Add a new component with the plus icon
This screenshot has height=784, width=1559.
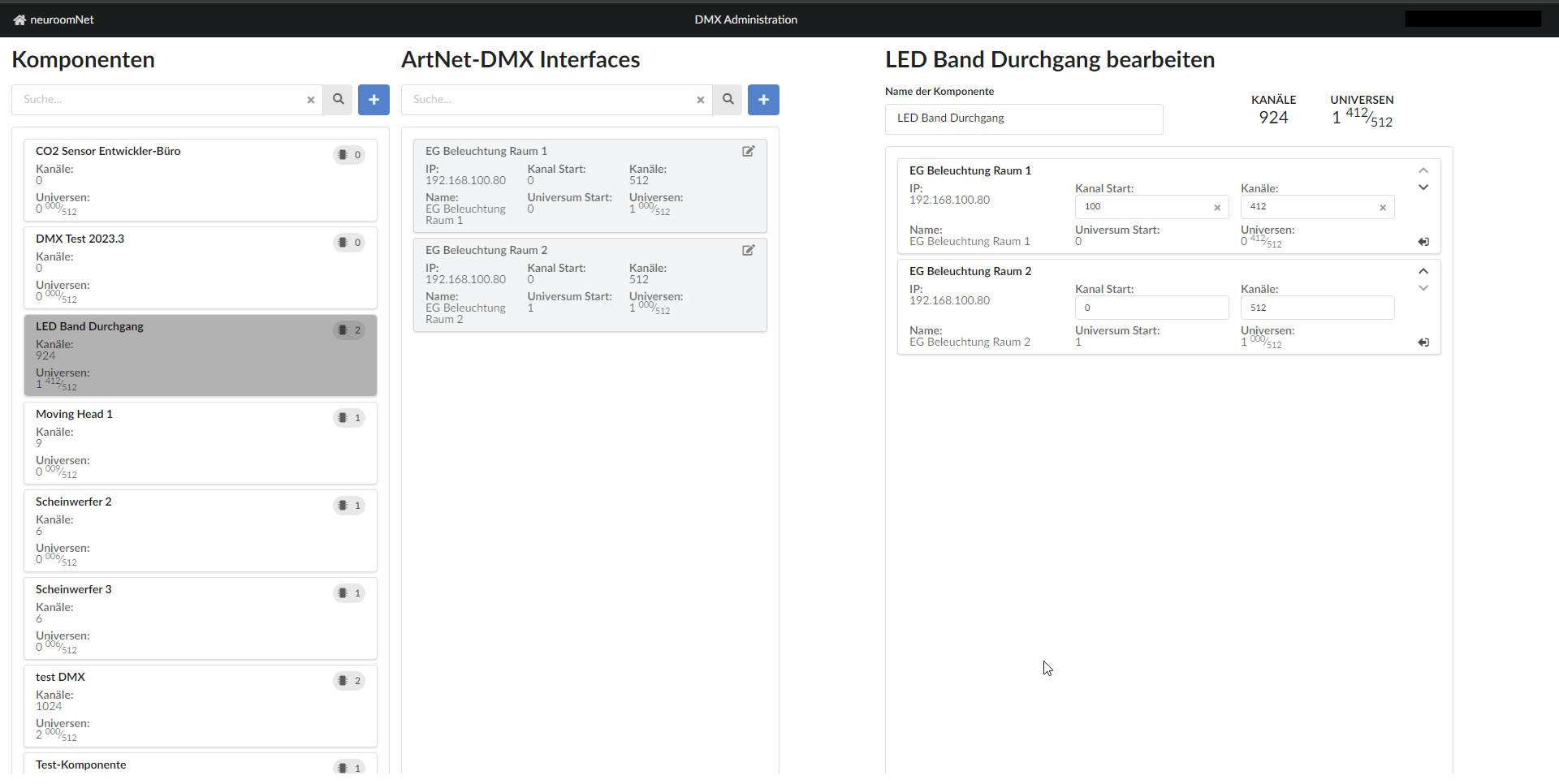pos(374,99)
